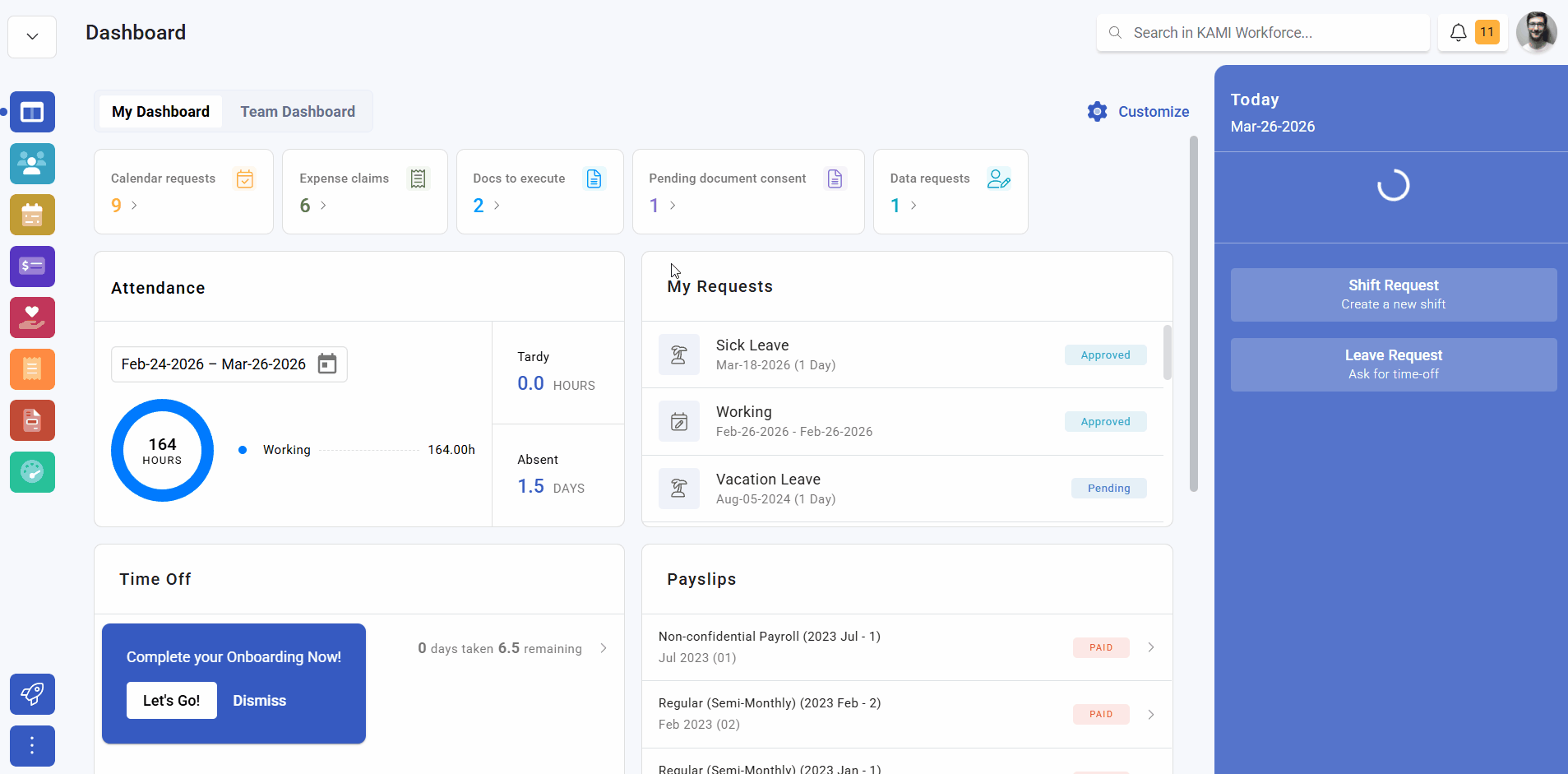Click the Mar-26-2026 today date

(x=1273, y=127)
